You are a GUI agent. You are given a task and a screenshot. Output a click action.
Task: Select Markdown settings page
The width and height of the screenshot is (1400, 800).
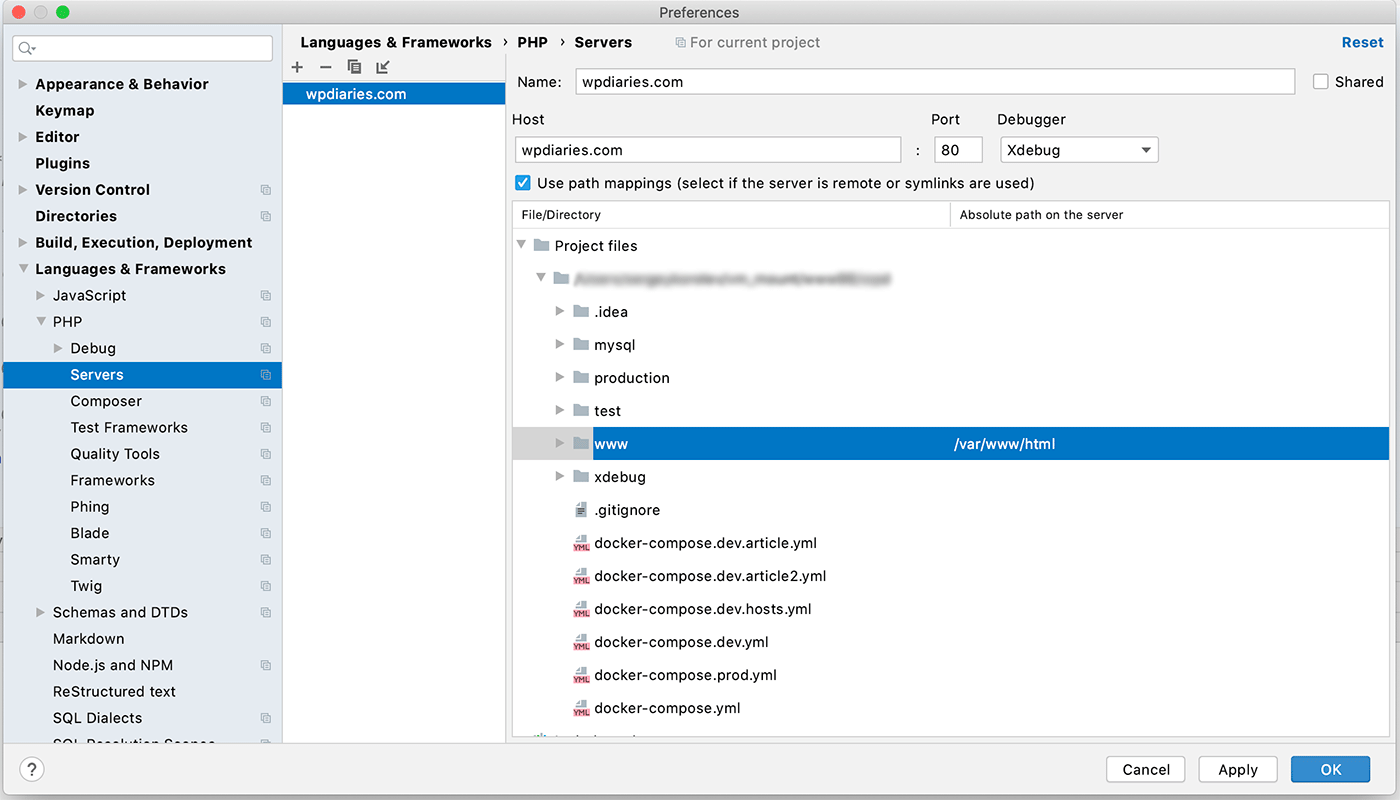point(89,639)
